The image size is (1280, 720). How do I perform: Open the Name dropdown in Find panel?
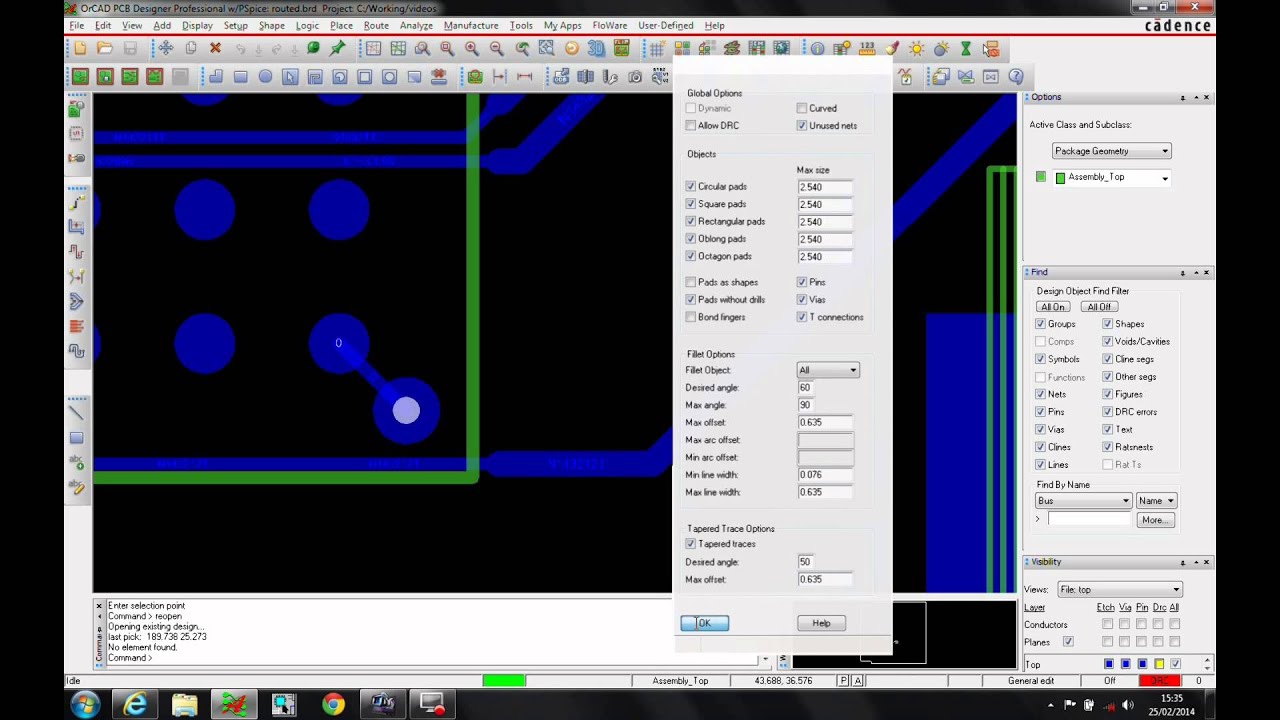click(1156, 501)
